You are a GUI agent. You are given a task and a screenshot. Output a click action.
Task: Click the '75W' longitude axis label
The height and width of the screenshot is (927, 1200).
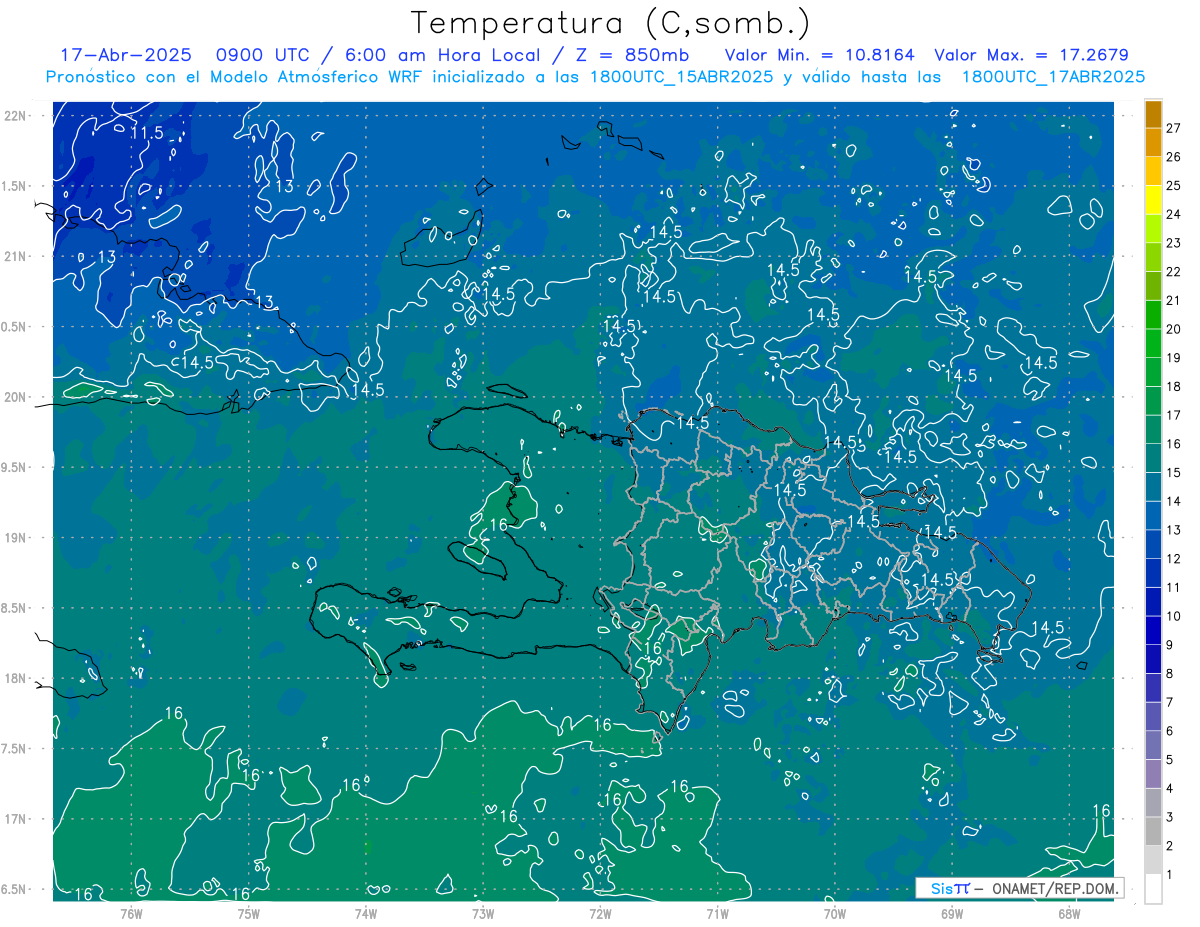pos(248,913)
